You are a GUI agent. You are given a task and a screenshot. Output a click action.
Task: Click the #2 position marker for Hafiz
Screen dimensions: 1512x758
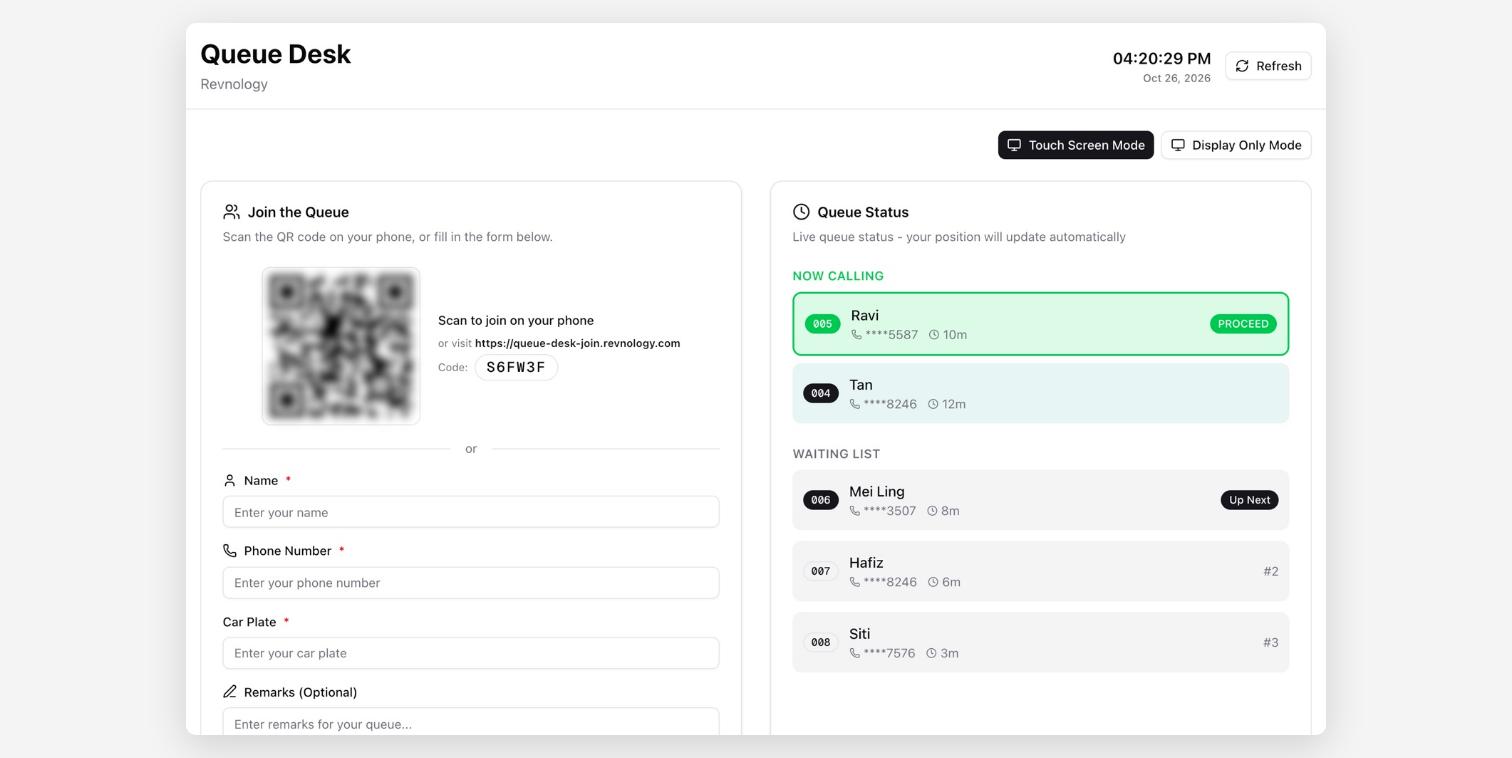[1271, 571]
